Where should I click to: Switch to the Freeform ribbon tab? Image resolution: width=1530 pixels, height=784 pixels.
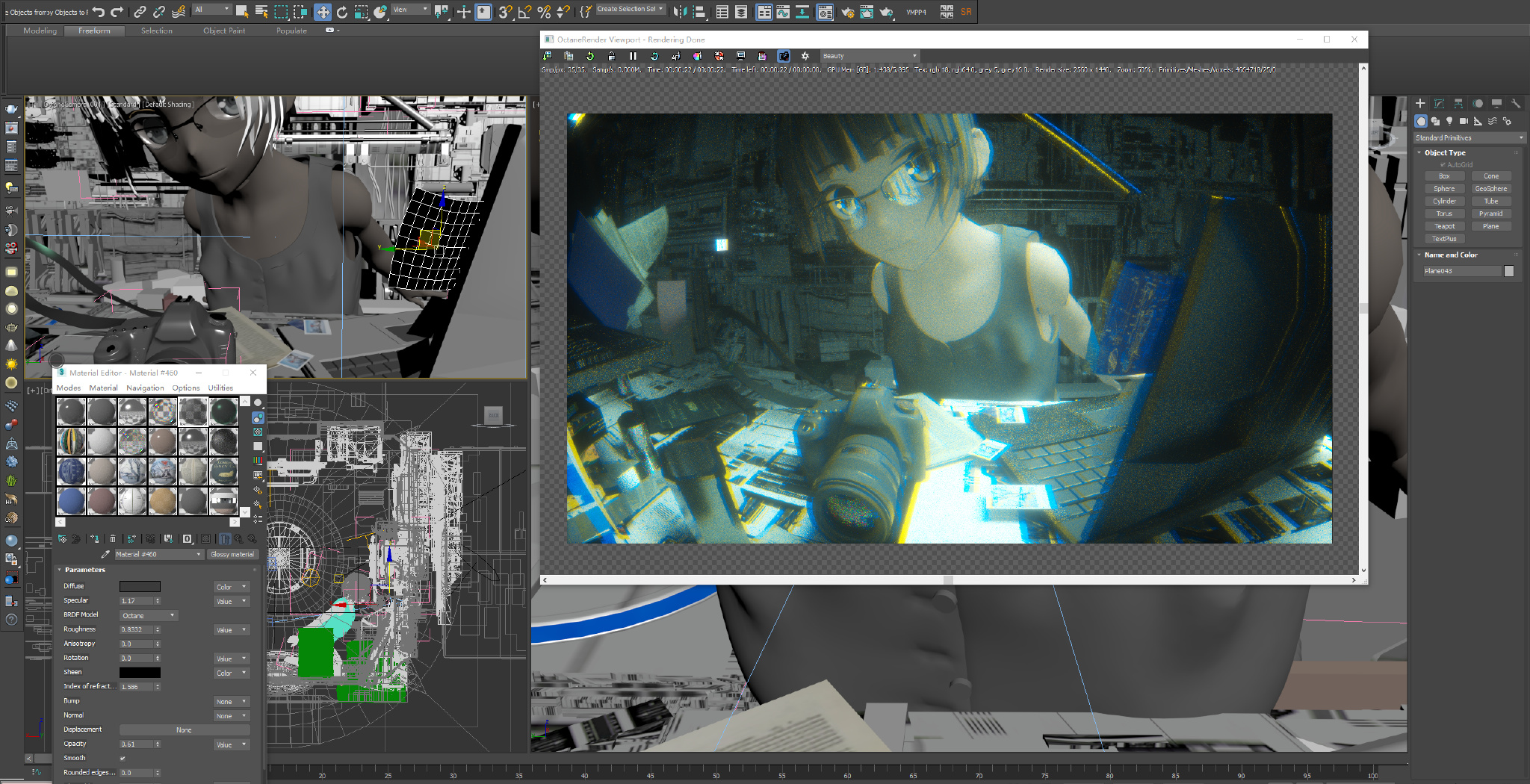pyautogui.click(x=94, y=31)
